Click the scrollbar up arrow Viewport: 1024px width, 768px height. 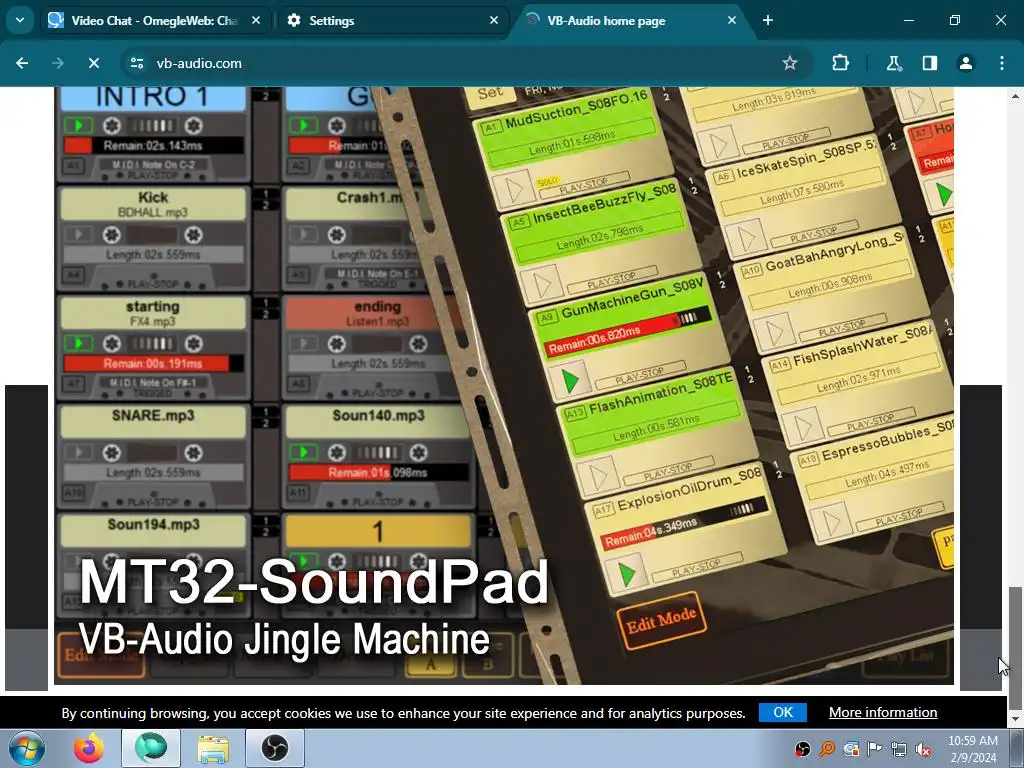(x=1015, y=95)
